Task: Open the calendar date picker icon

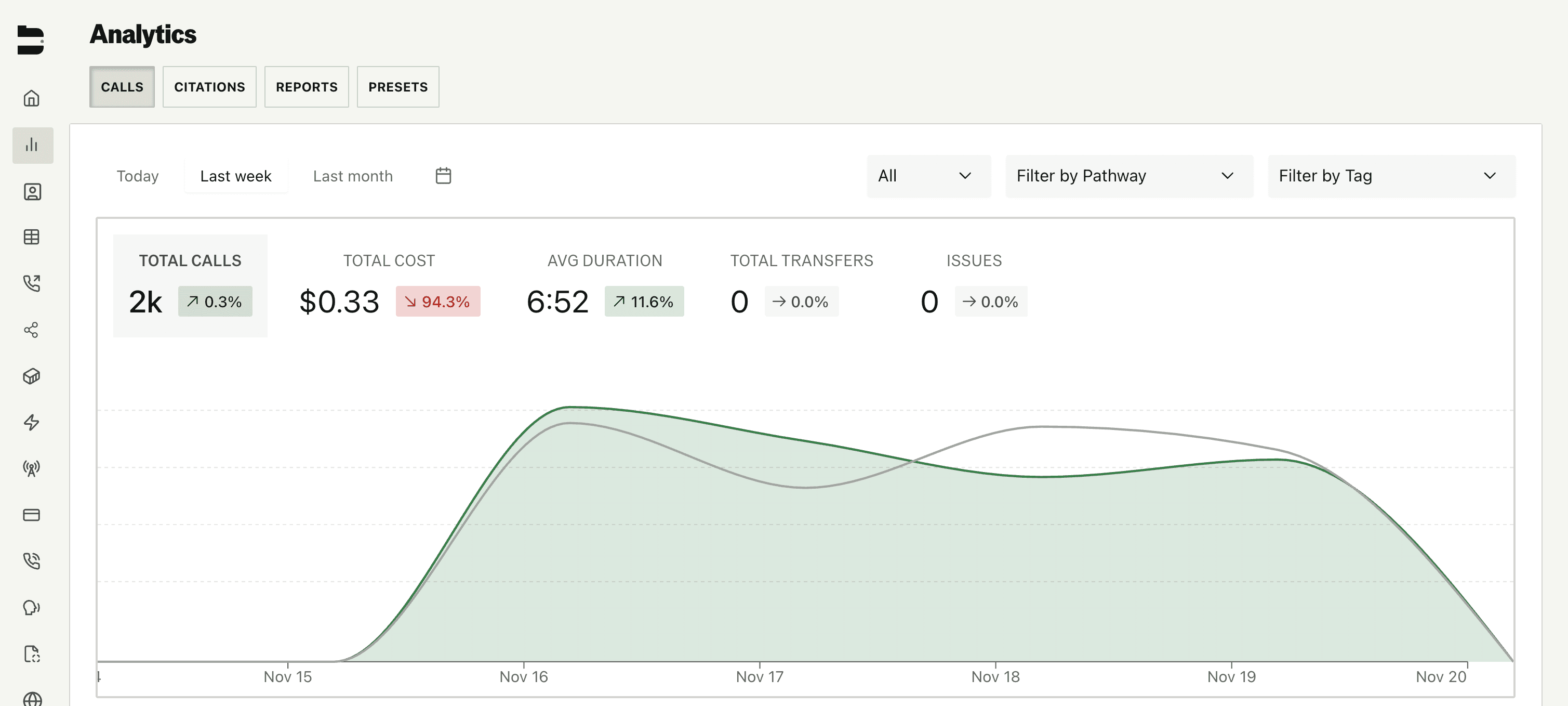Action: tap(443, 175)
